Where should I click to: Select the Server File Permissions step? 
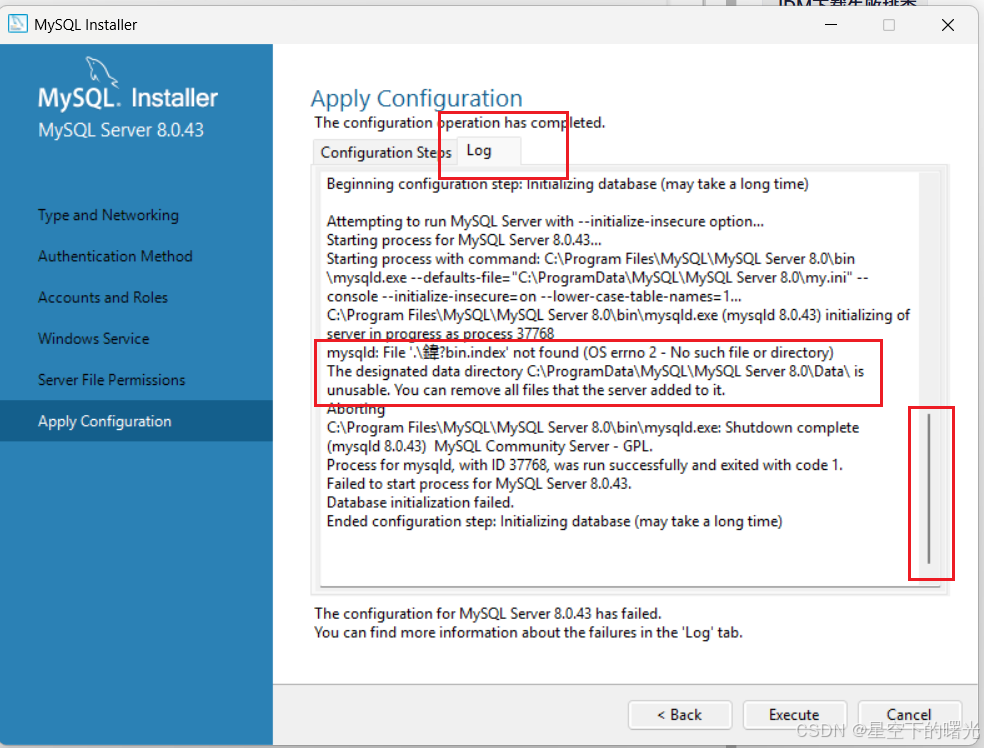(x=110, y=379)
